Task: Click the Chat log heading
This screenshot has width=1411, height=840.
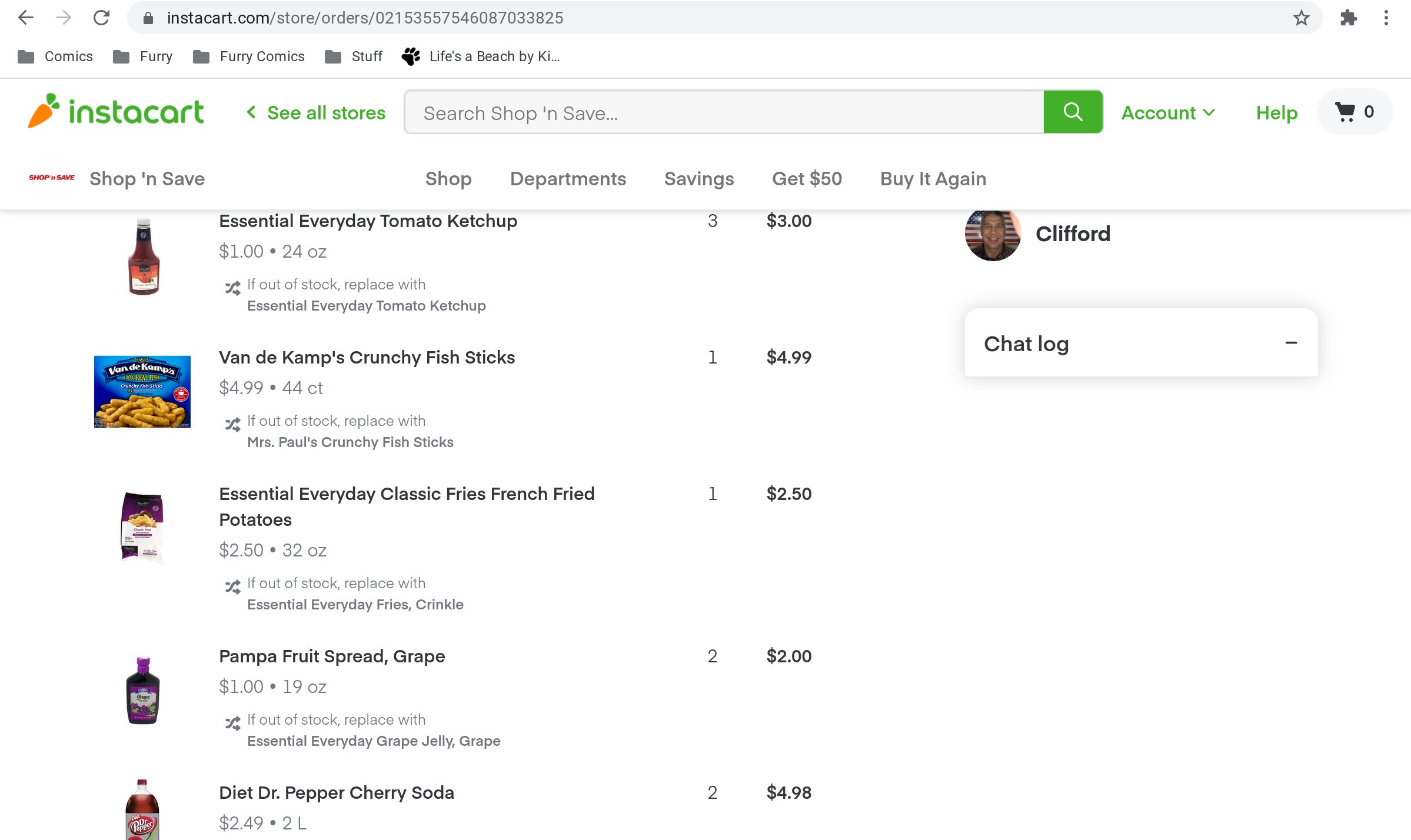Action: [x=1026, y=344]
